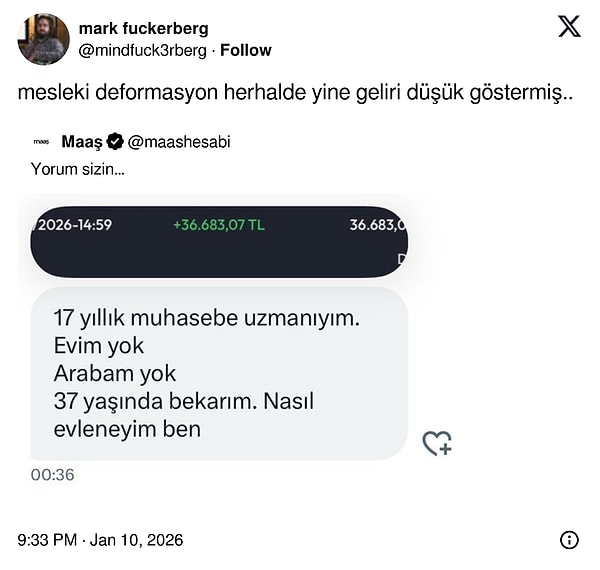
Task: Open the dark transaction banner image
Action: pos(219,242)
